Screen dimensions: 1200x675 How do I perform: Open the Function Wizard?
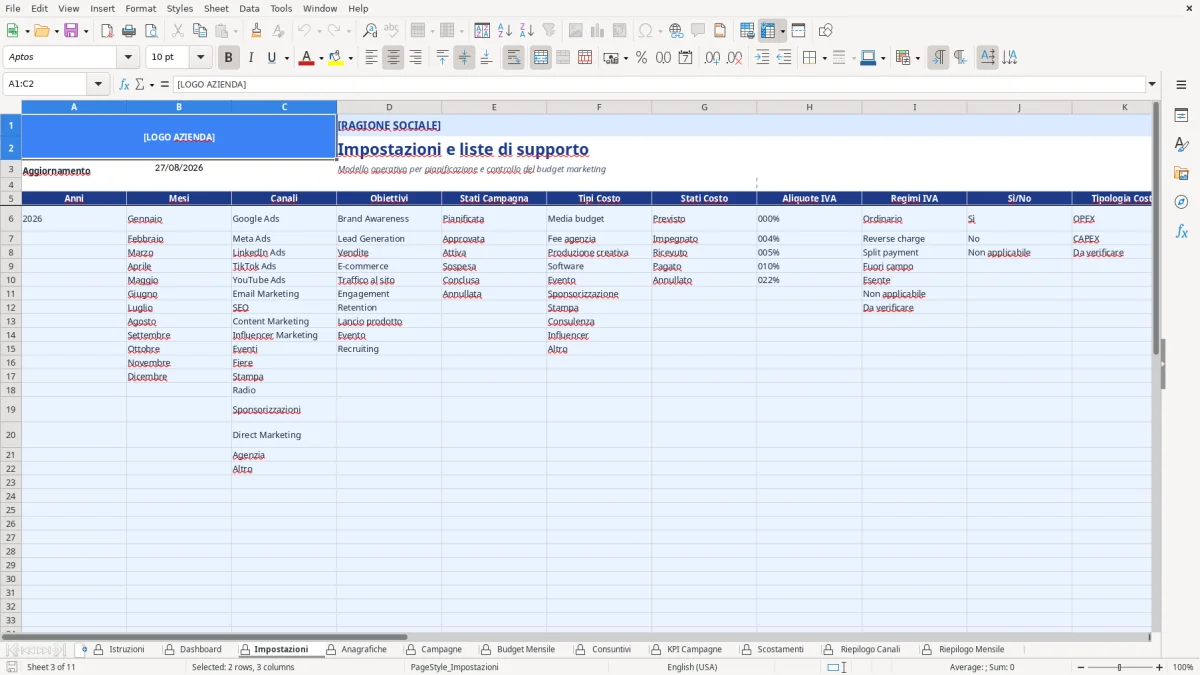[x=125, y=84]
